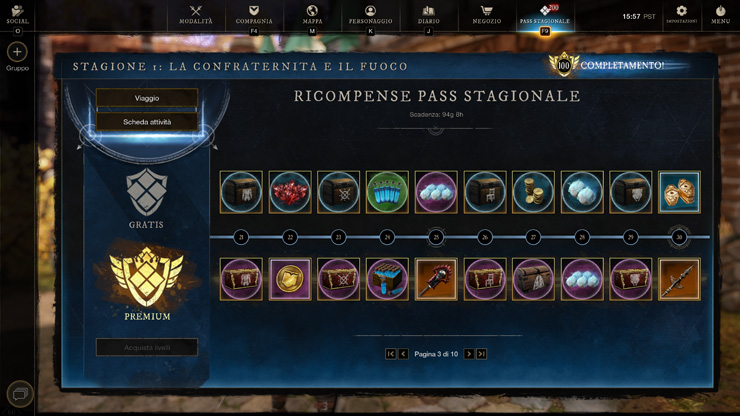Select the premium spear reward at level 30
Image resolution: width=740 pixels, height=416 pixels.
pos(679,279)
